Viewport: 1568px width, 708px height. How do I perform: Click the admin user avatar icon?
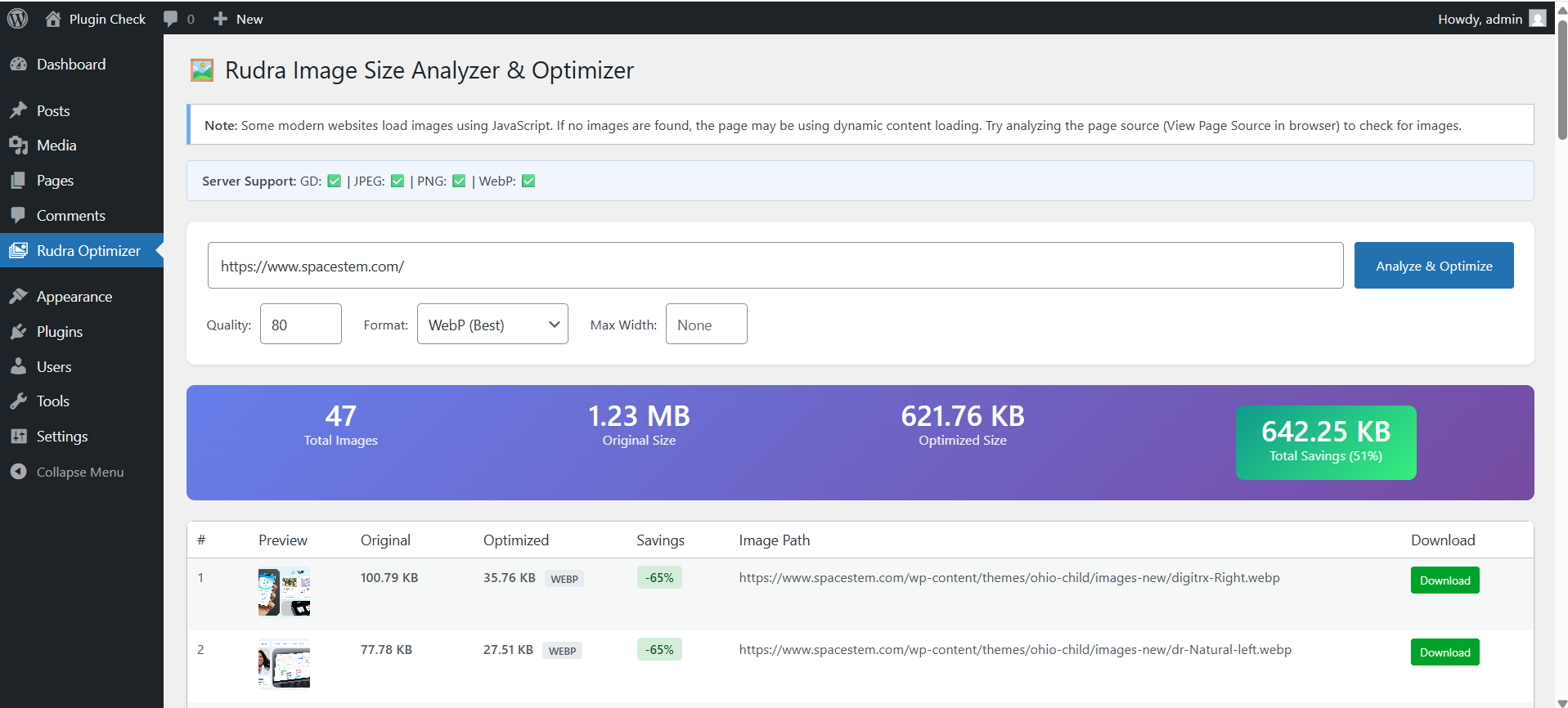pos(1537,19)
